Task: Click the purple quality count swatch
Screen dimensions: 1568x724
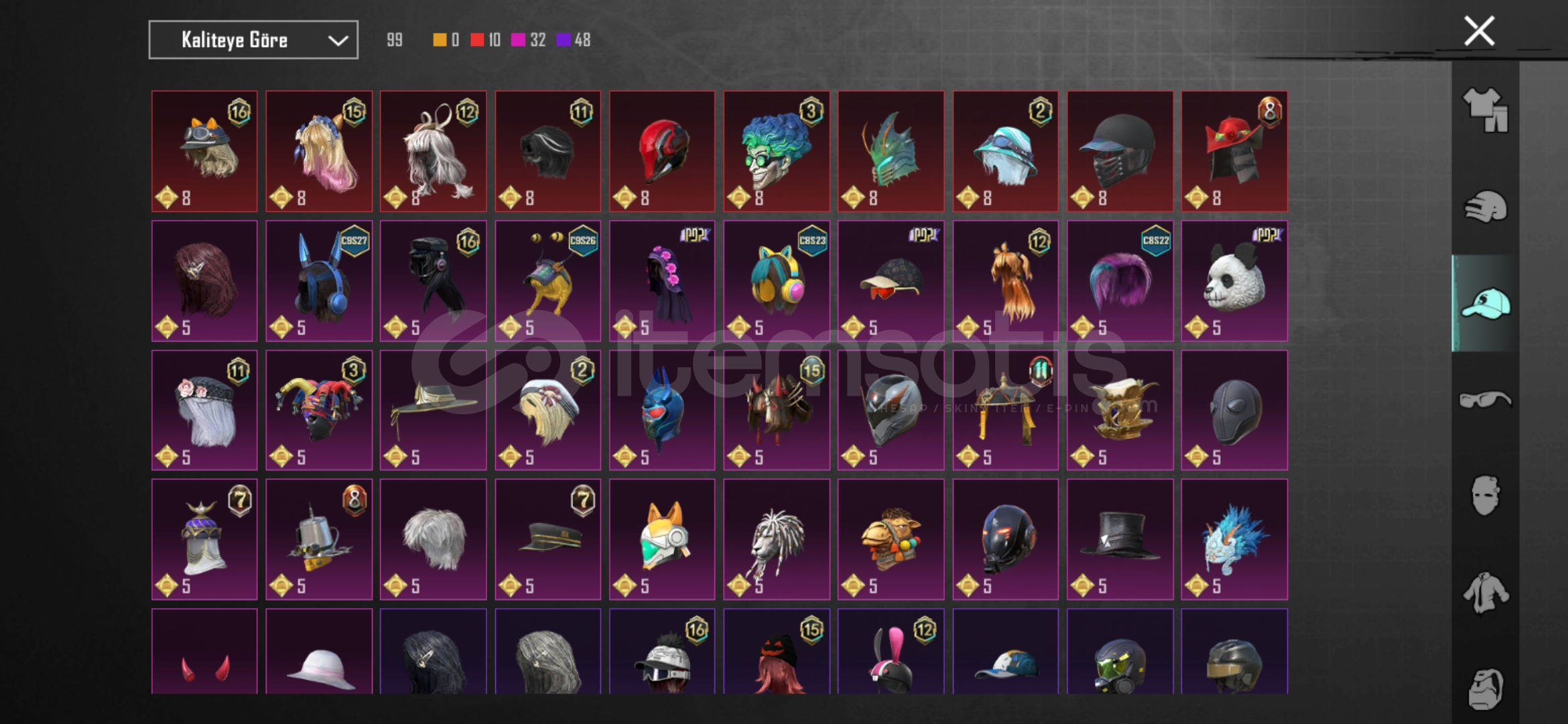Action: (564, 40)
